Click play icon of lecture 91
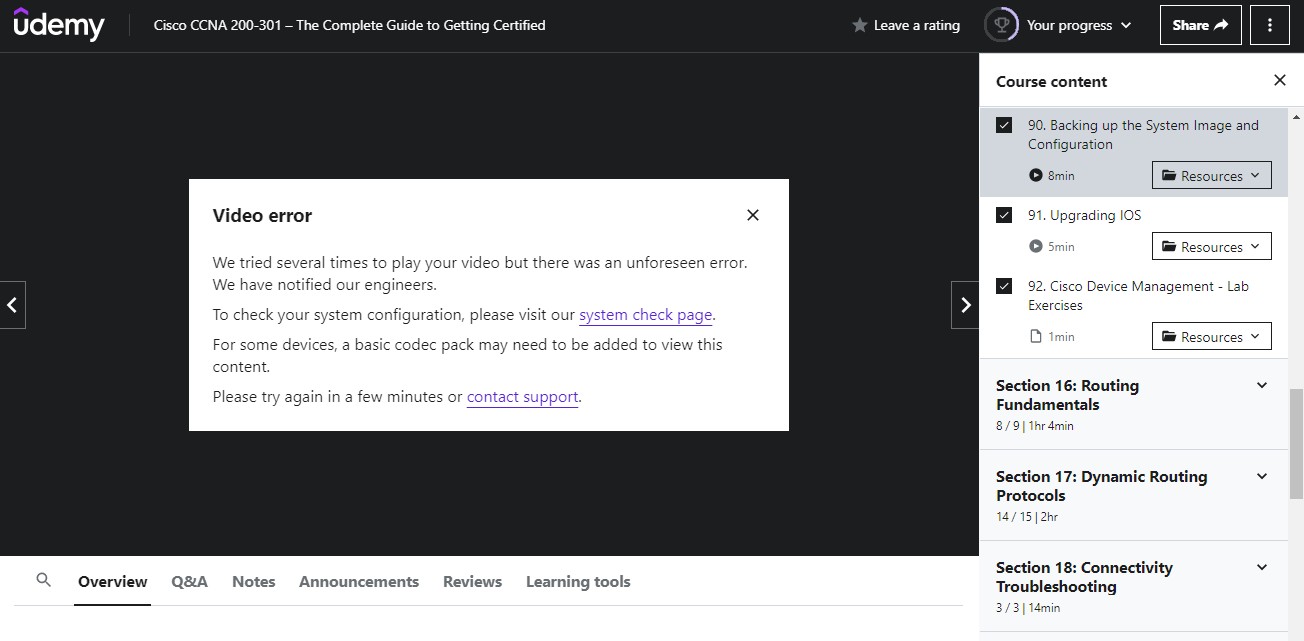The height and width of the screenshot is (641, 1304). coord(1036,246)
